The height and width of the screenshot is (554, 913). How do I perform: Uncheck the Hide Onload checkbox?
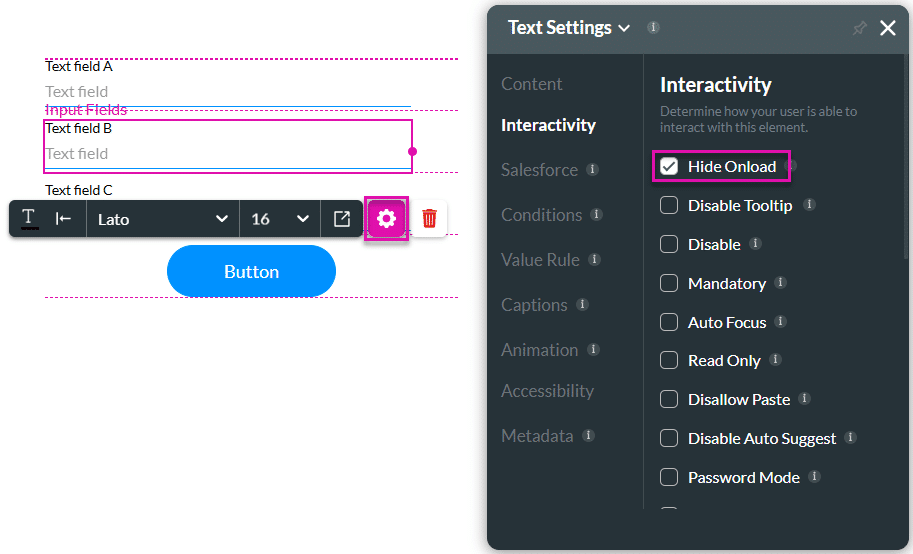669,166
